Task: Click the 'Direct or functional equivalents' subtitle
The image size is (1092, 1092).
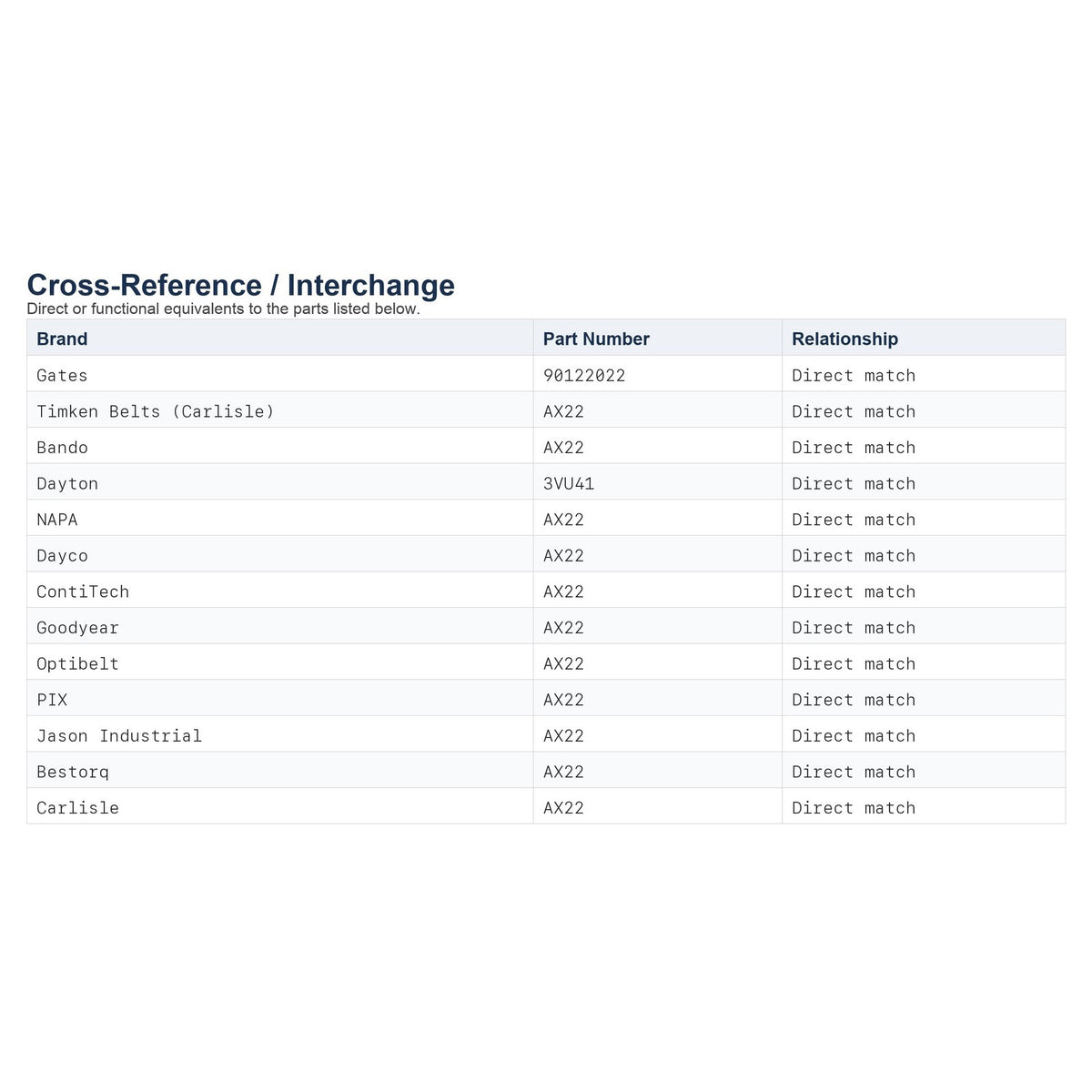Action: pyautogui.click(x=224, y=308)
